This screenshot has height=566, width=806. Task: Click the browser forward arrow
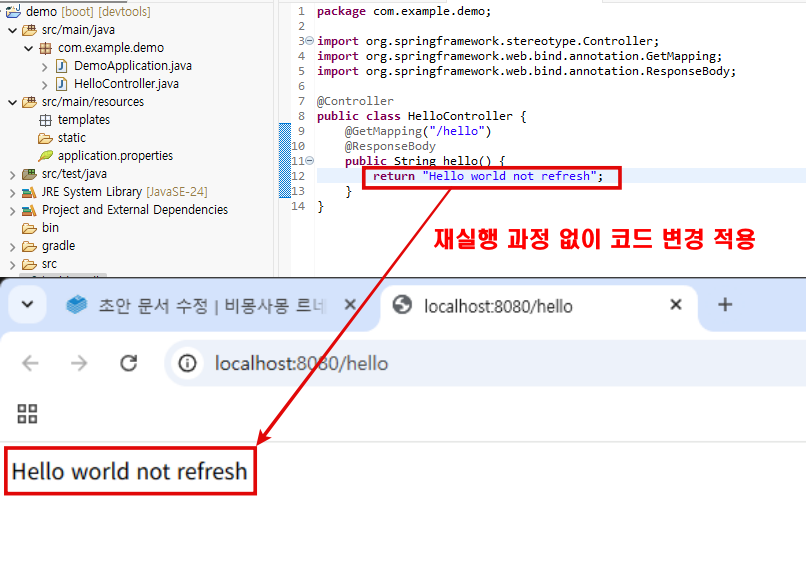[79, 363]
